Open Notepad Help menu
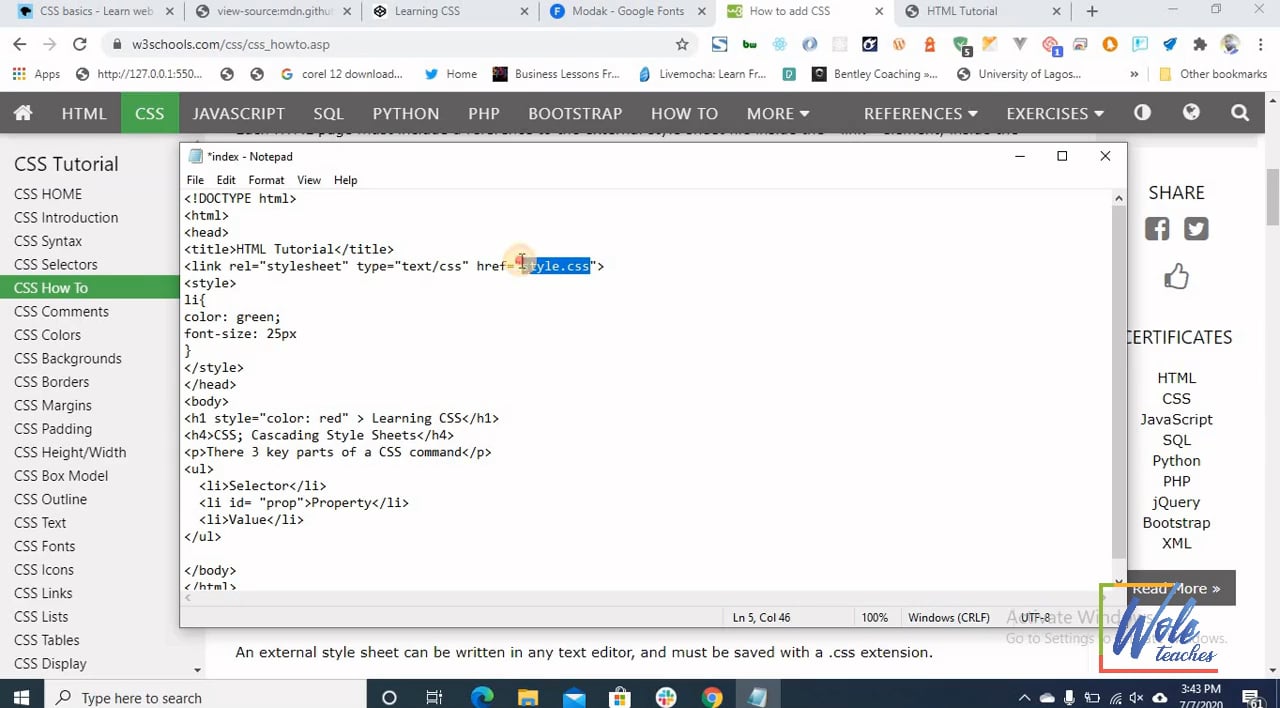The height and width of the screenshot is (708, 1280). pyautogui.click(x=345, y=180)
